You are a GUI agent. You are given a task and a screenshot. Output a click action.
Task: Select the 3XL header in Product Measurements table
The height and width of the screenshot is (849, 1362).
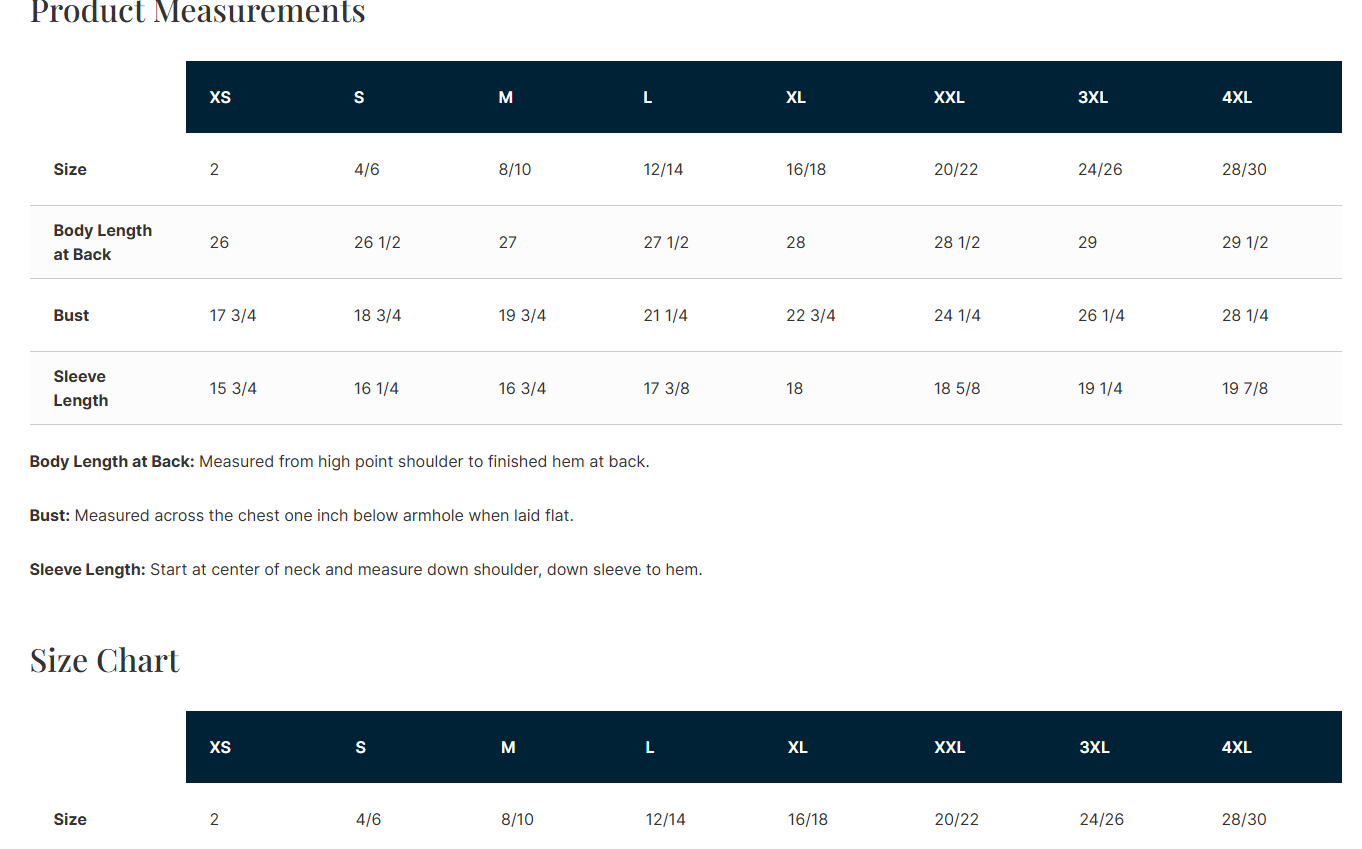click(1093, 97)
